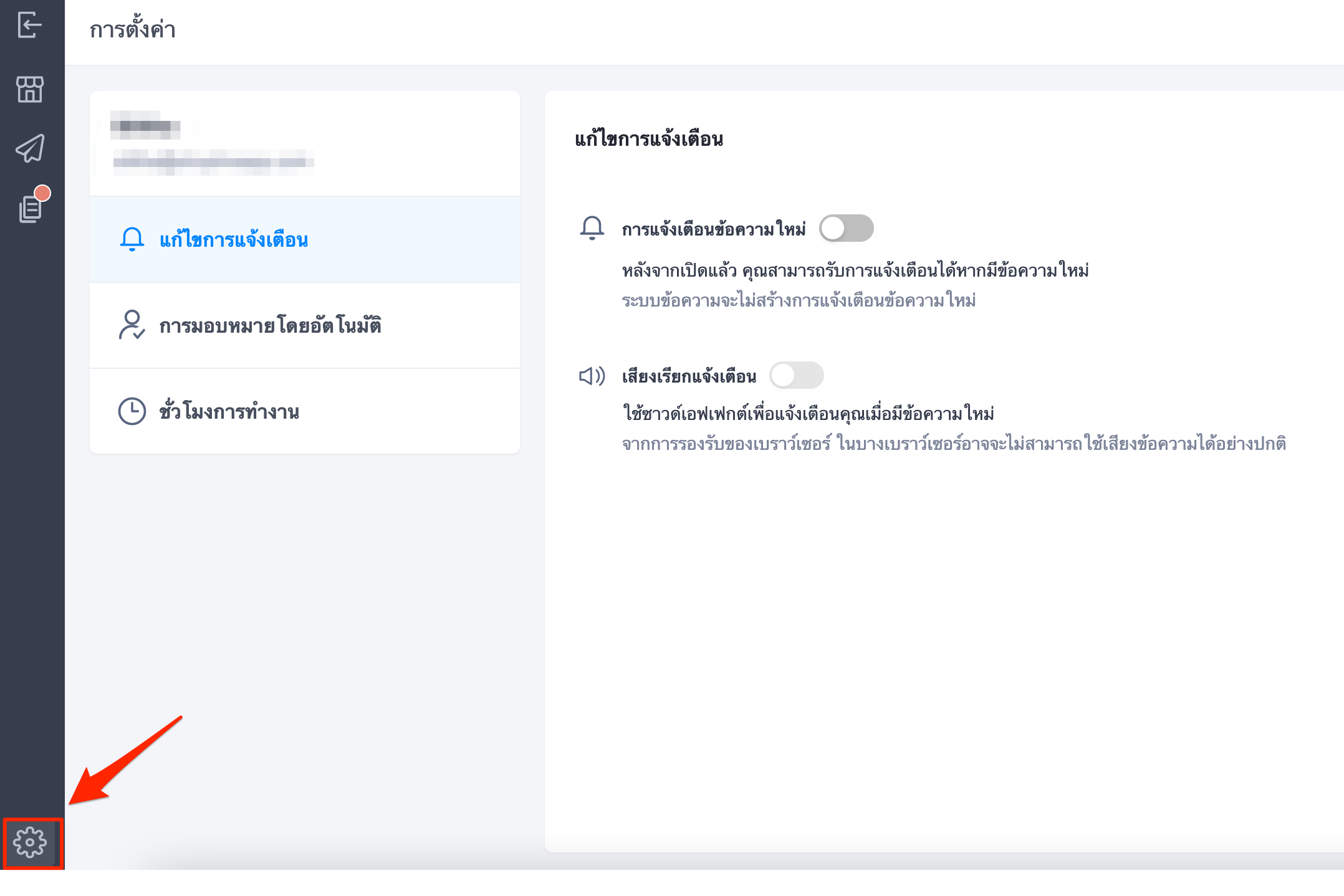
Task: Open the paper plane broadcast icon
Action: click(30, 148)
